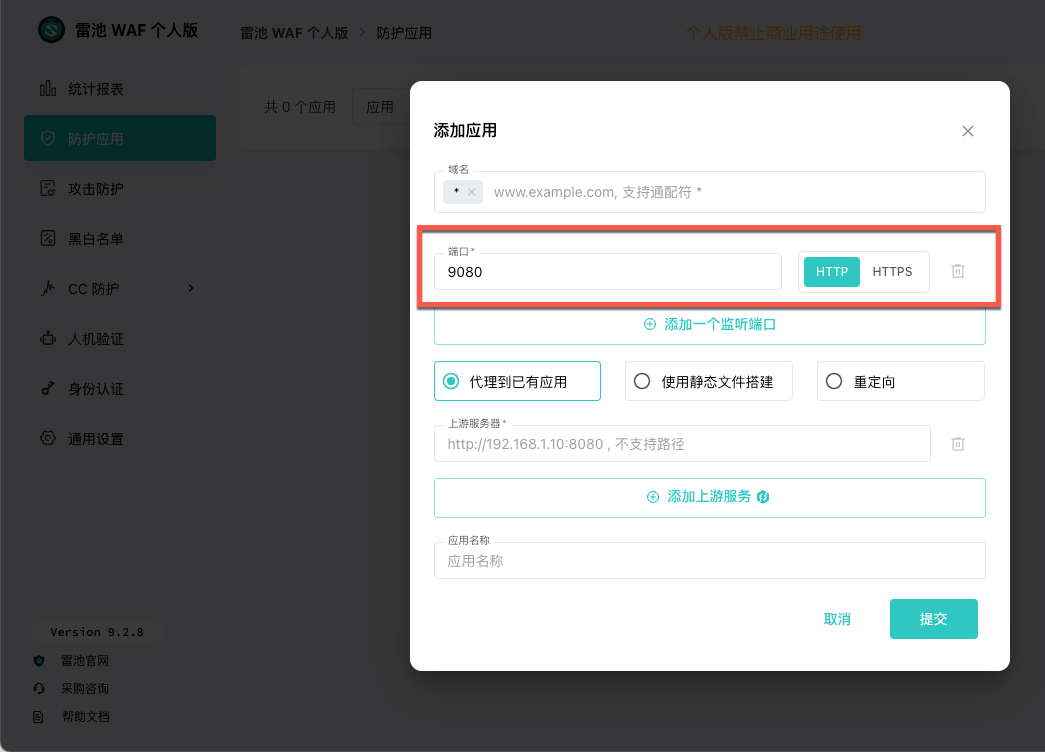1045x752 pixels.
Task: Click the robot icon for 人机验证
Action: click(47, 339)
